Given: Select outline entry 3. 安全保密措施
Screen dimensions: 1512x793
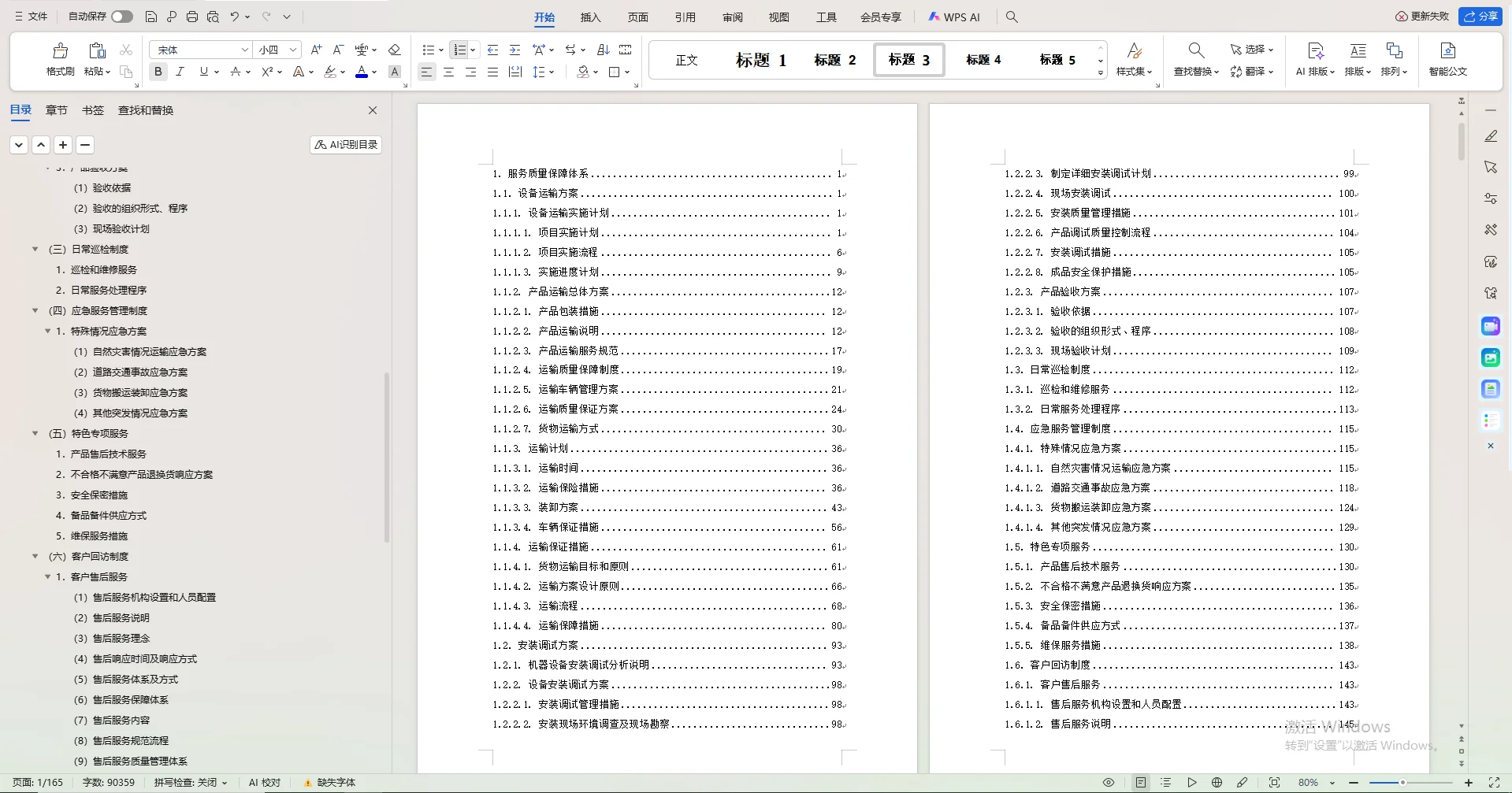Looking at the screenshot, I should tap(91, 495).
